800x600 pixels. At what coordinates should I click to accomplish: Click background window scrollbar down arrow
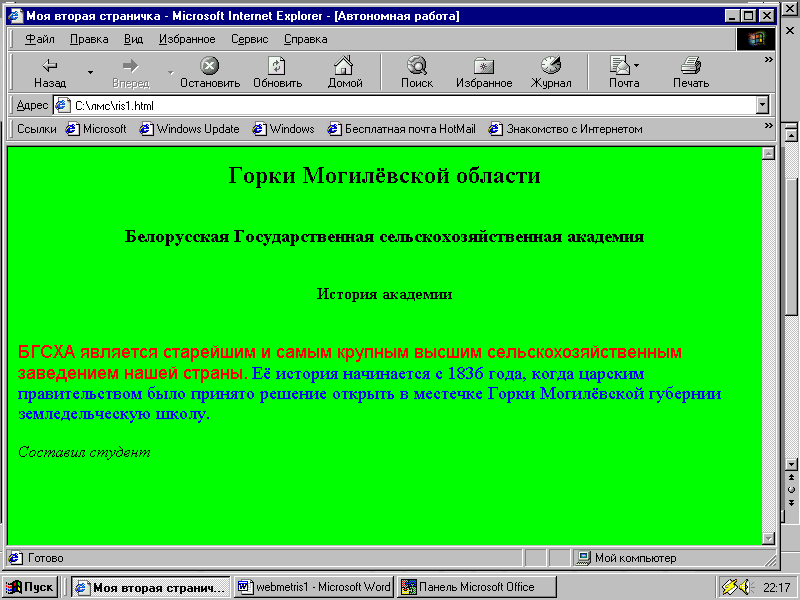[x=791, y=464]
